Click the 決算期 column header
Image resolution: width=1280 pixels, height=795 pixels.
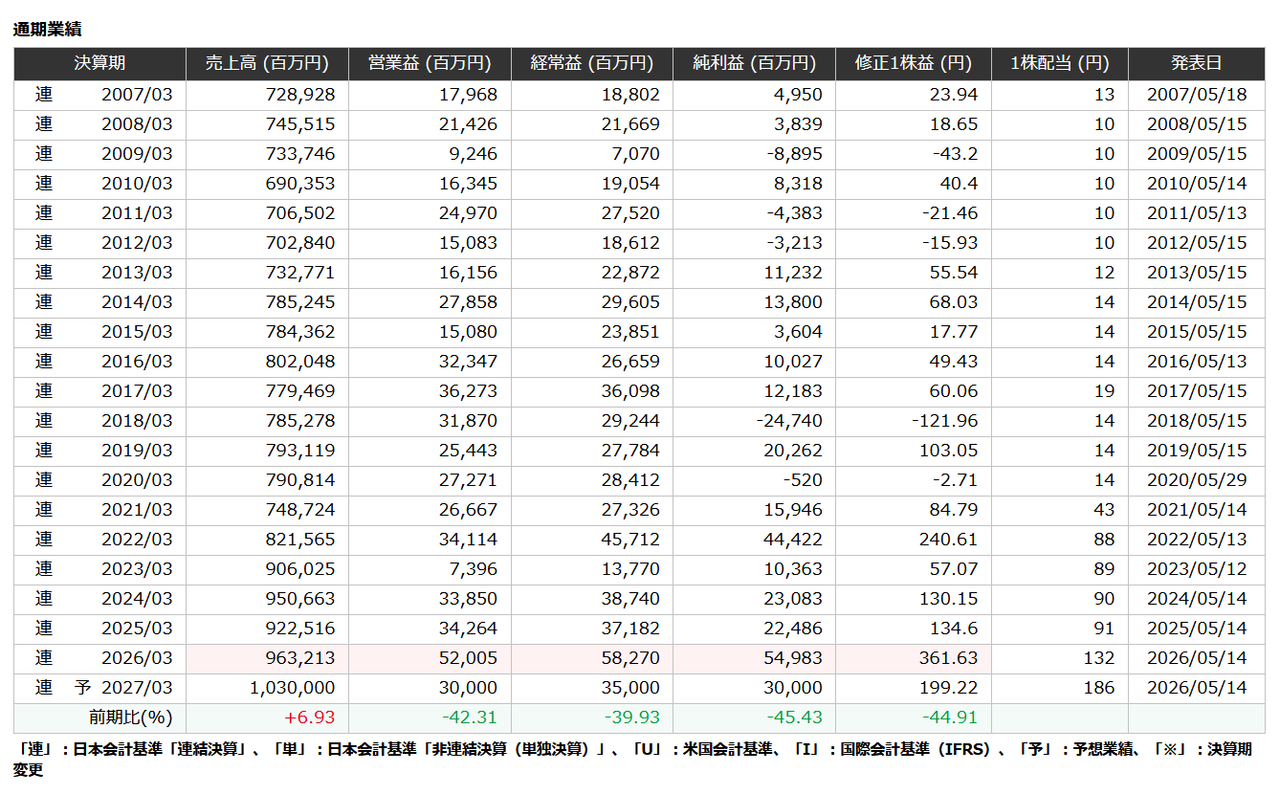coord(100,63)
